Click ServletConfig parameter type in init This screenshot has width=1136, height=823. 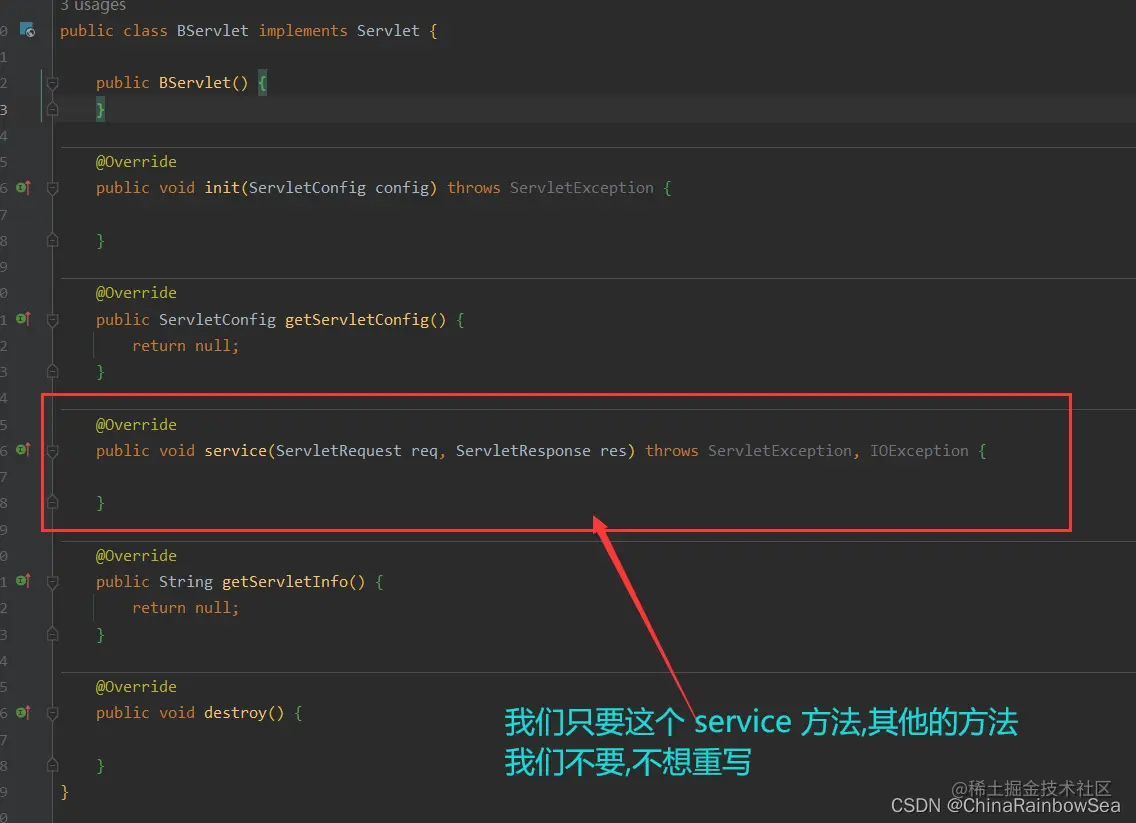click(x=307, y=188)
